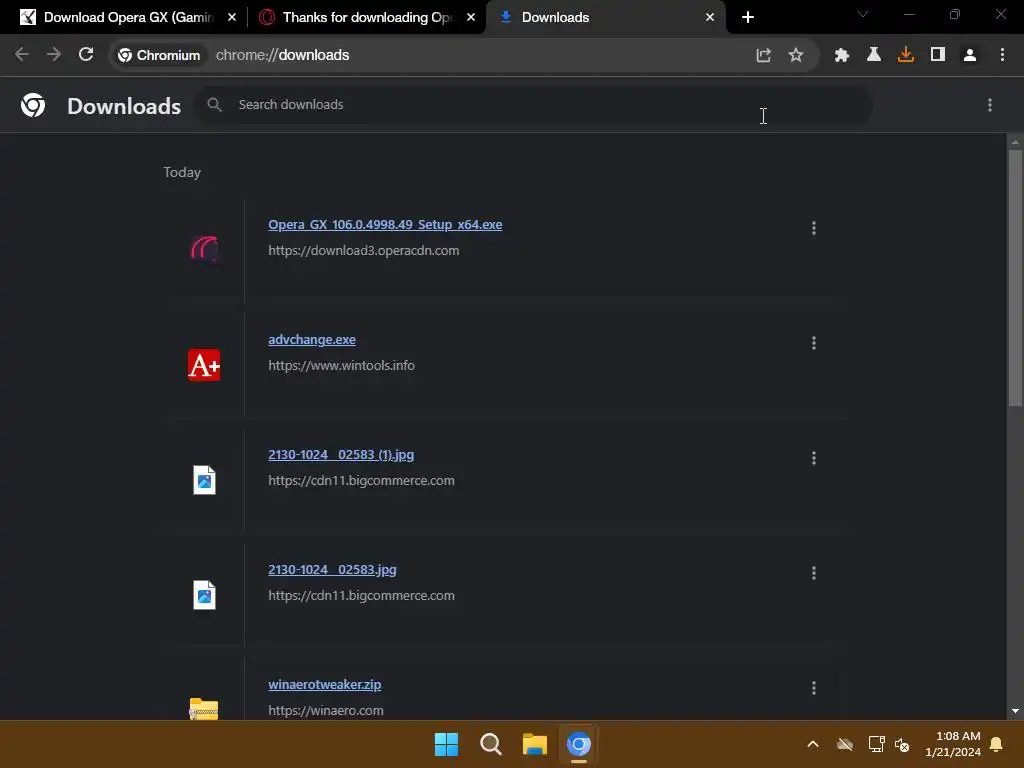Open the advchange.exe file link
Viewport: 1024px width, 768px height.
(x=312, y=340)
